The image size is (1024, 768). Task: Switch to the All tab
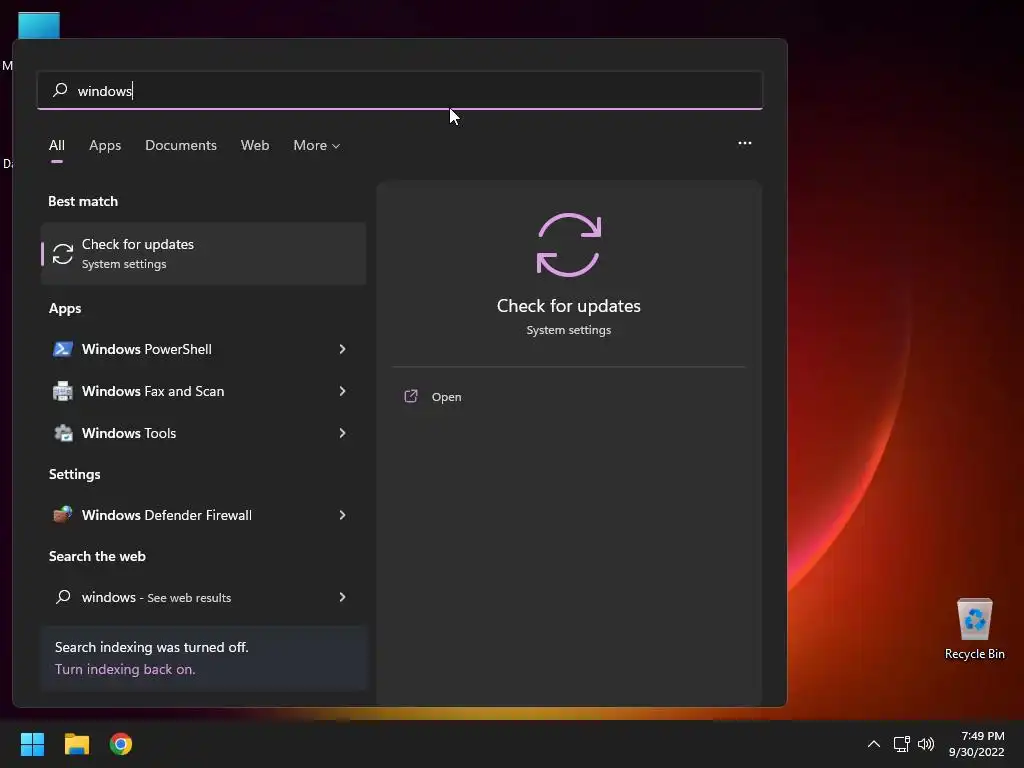[x=57, y=145]
